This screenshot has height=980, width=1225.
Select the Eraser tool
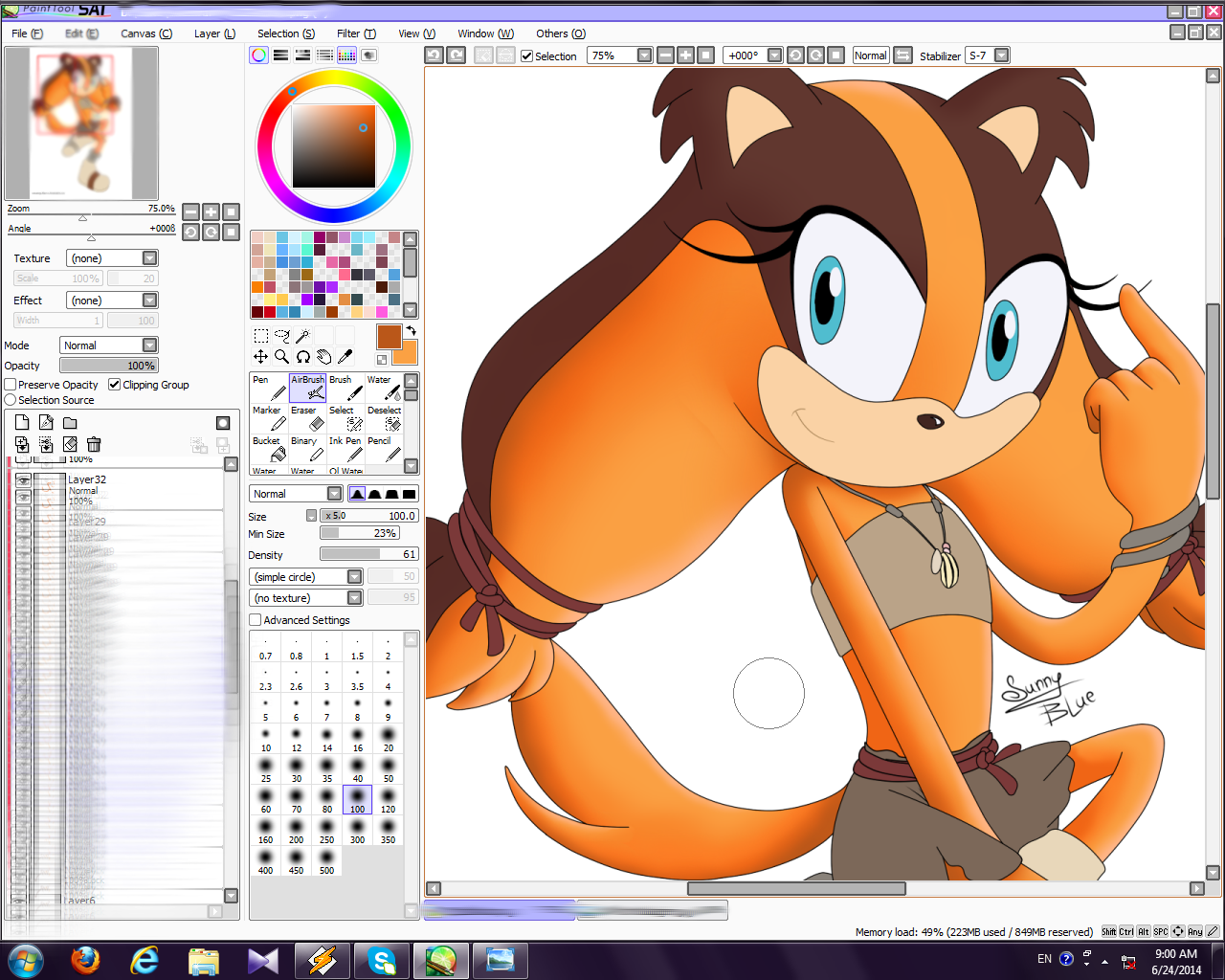click(307, 418)
